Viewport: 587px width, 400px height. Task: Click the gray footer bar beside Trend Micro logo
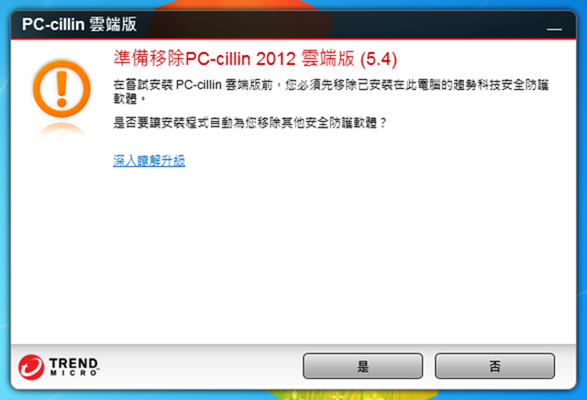tap(200, 366)
